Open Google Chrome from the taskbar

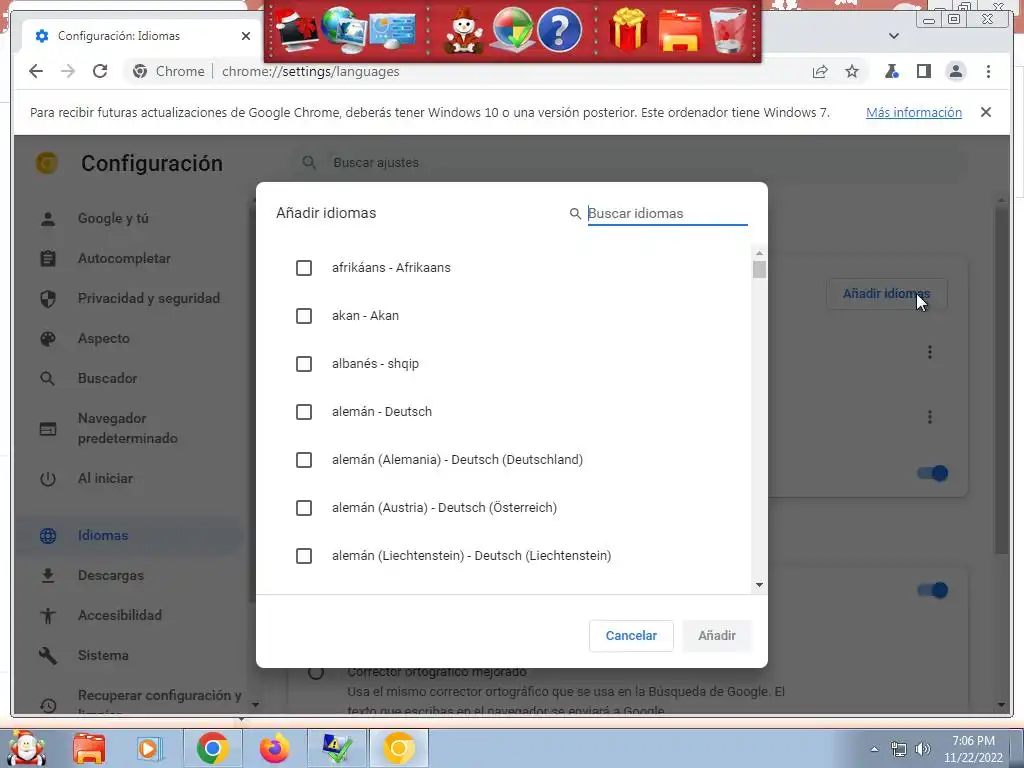[x=212, y=748]
